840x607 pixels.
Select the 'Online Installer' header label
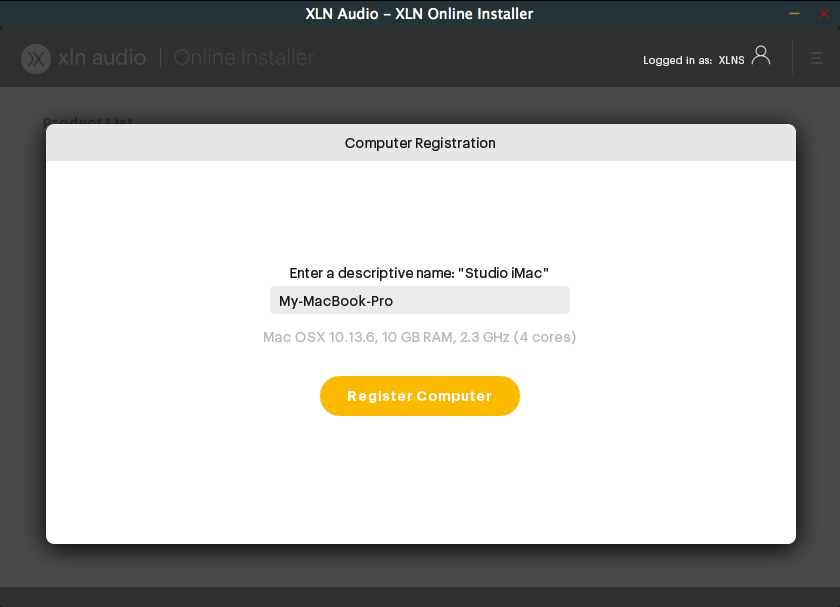click(x=243, y=57)
